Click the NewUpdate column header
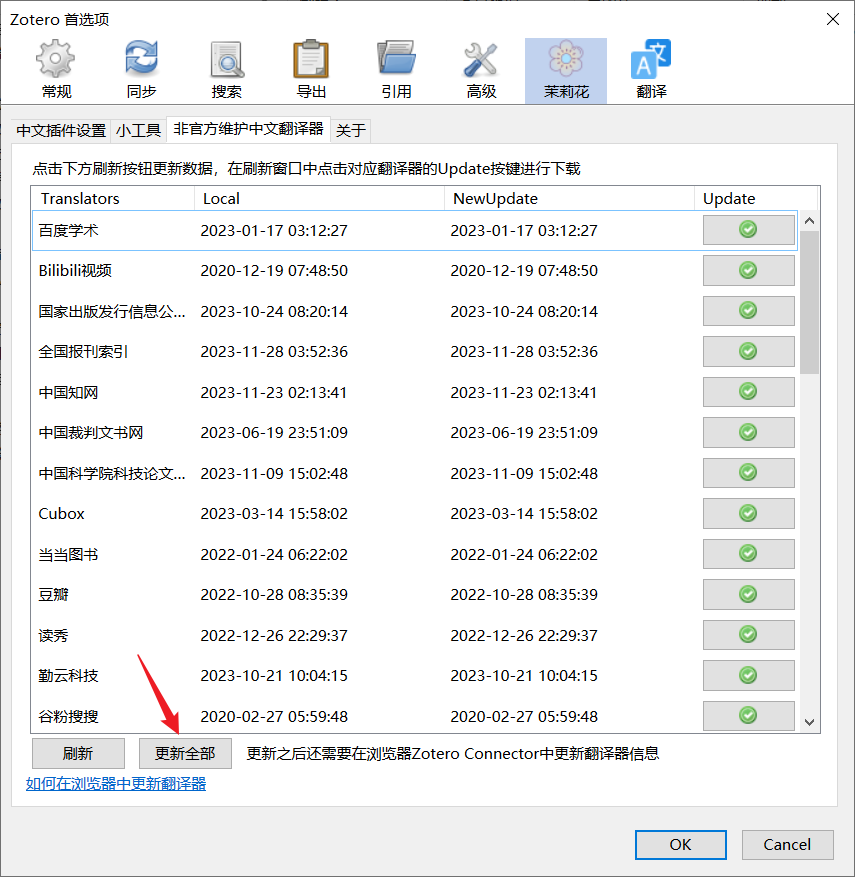This screenshot has width=855, height=877. tap(569, 199)
